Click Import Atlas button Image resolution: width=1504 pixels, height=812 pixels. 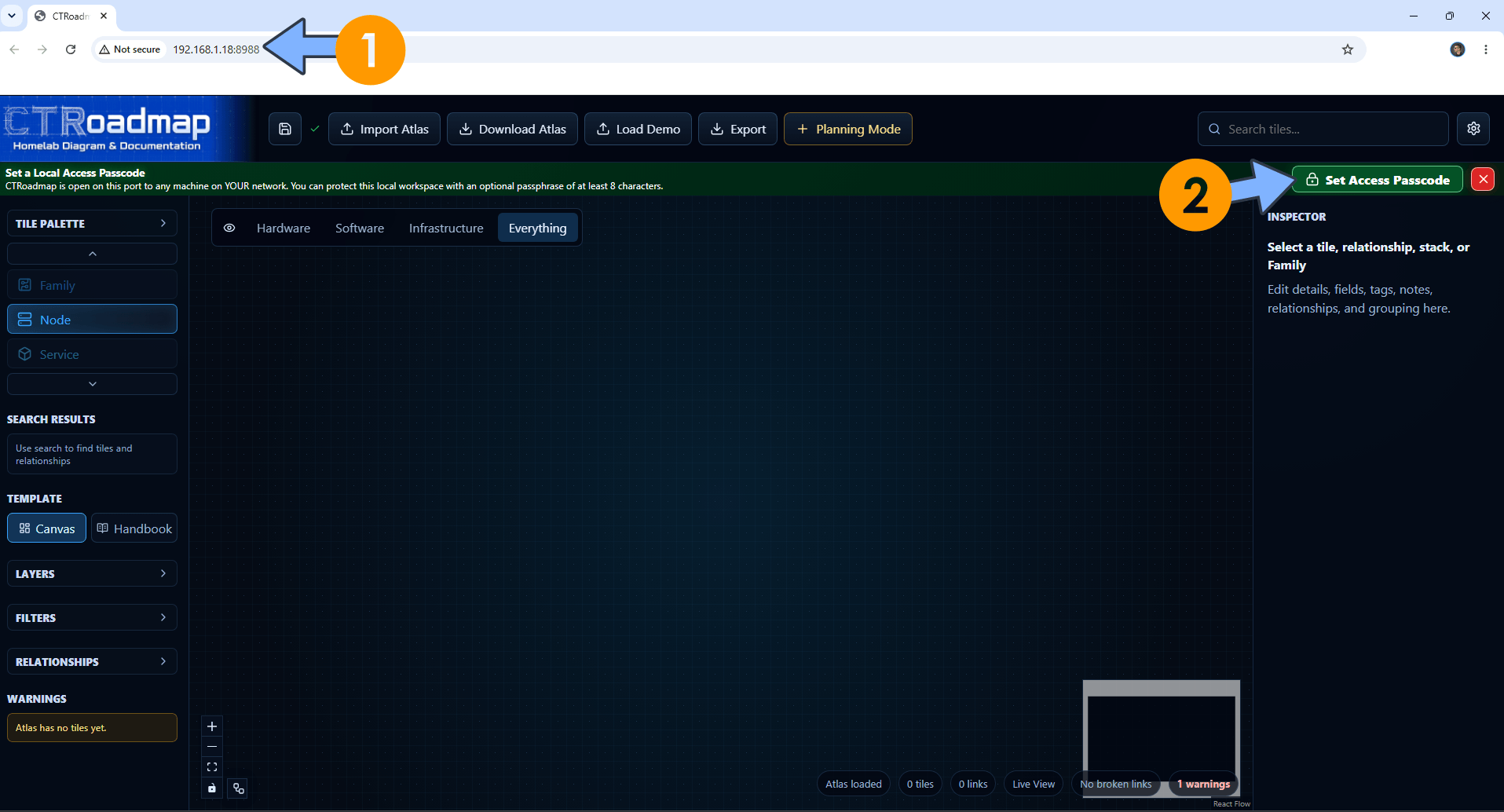(x=384, y=129)
